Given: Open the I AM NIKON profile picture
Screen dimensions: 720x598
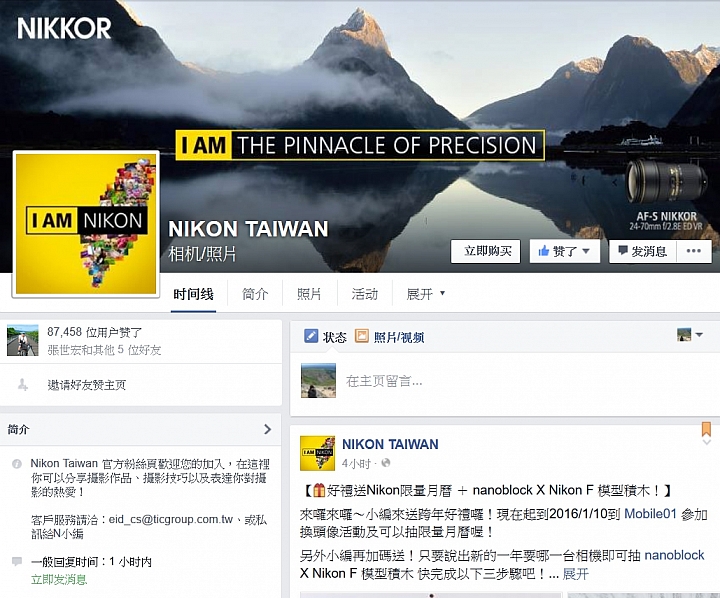Looking at the screenshot, I should pos(86,224).
